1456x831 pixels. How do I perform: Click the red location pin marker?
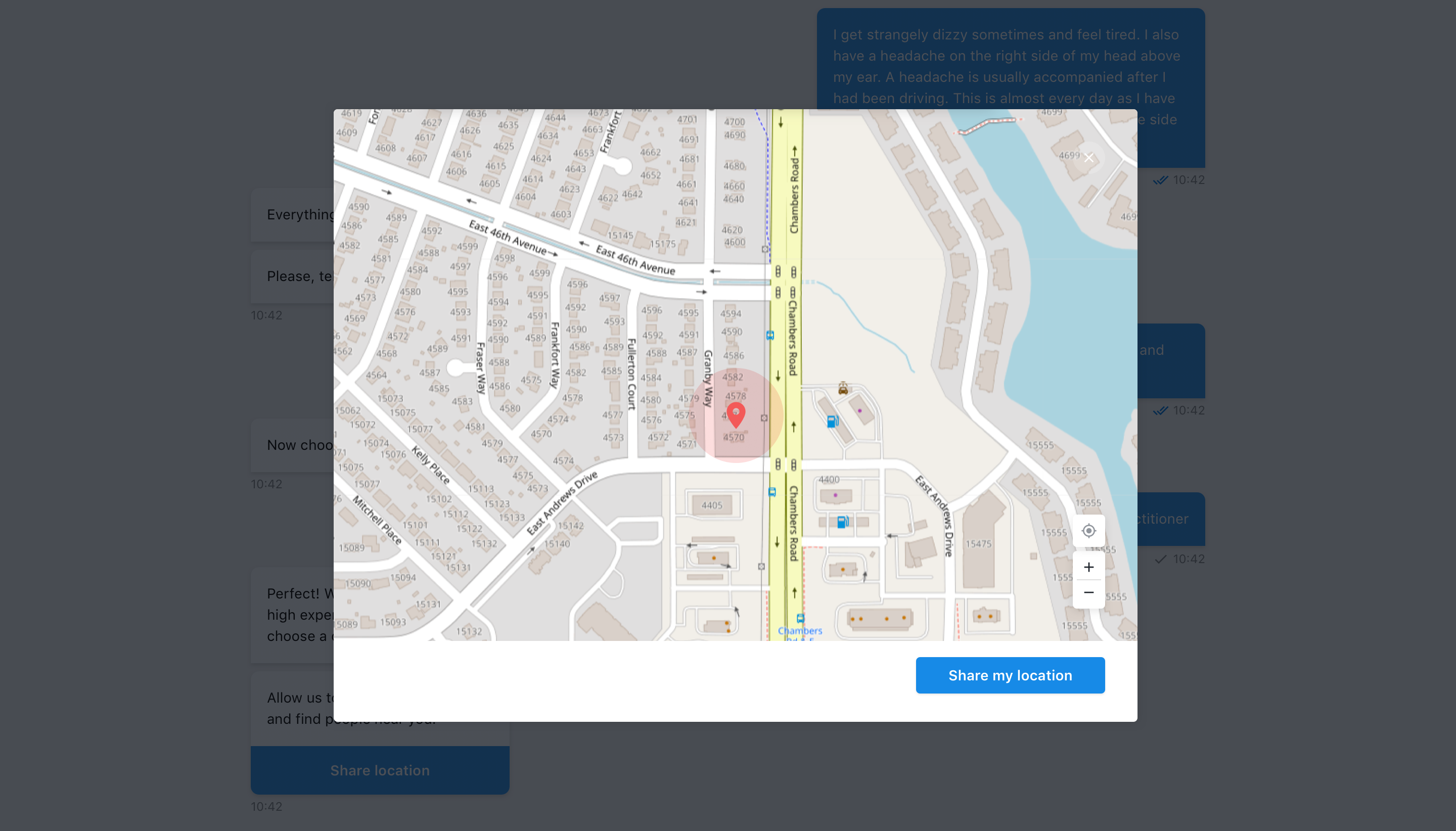(736, 414)
